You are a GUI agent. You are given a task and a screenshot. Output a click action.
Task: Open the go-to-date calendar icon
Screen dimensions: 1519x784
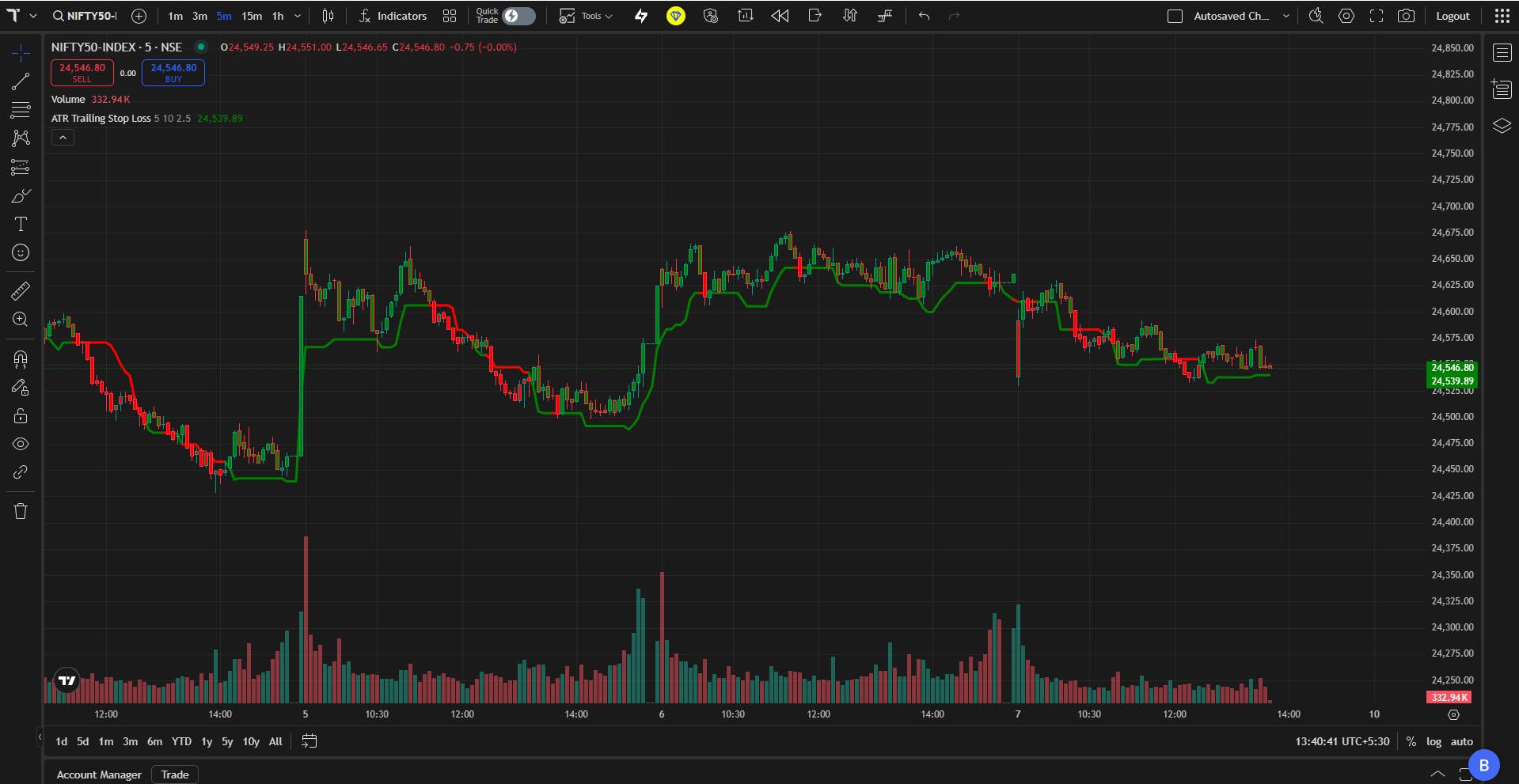tap(309, 741)
